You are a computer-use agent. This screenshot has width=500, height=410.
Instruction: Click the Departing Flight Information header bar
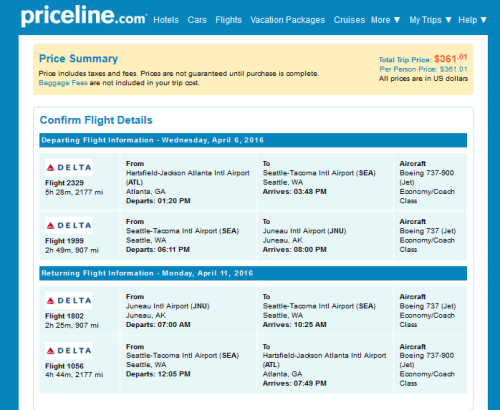click(x=253, y=140)
